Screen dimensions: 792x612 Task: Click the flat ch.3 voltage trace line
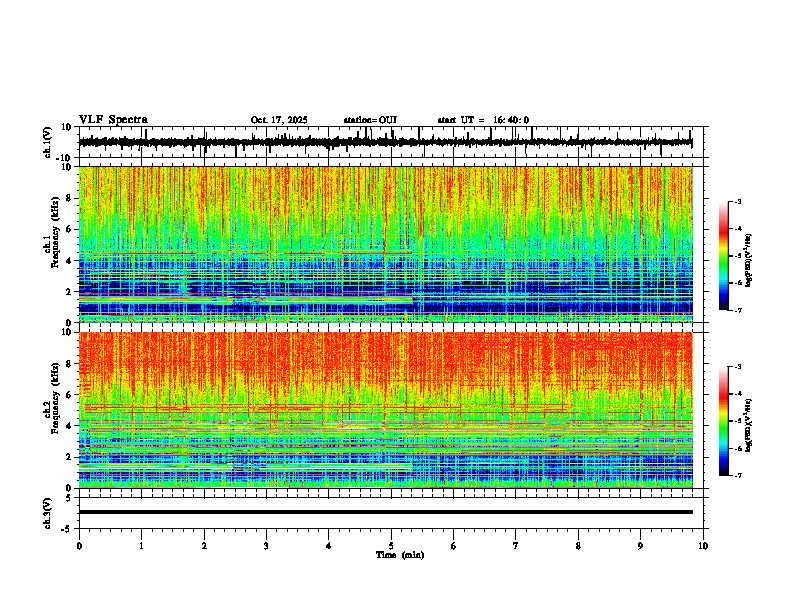(x=386, y=512)
